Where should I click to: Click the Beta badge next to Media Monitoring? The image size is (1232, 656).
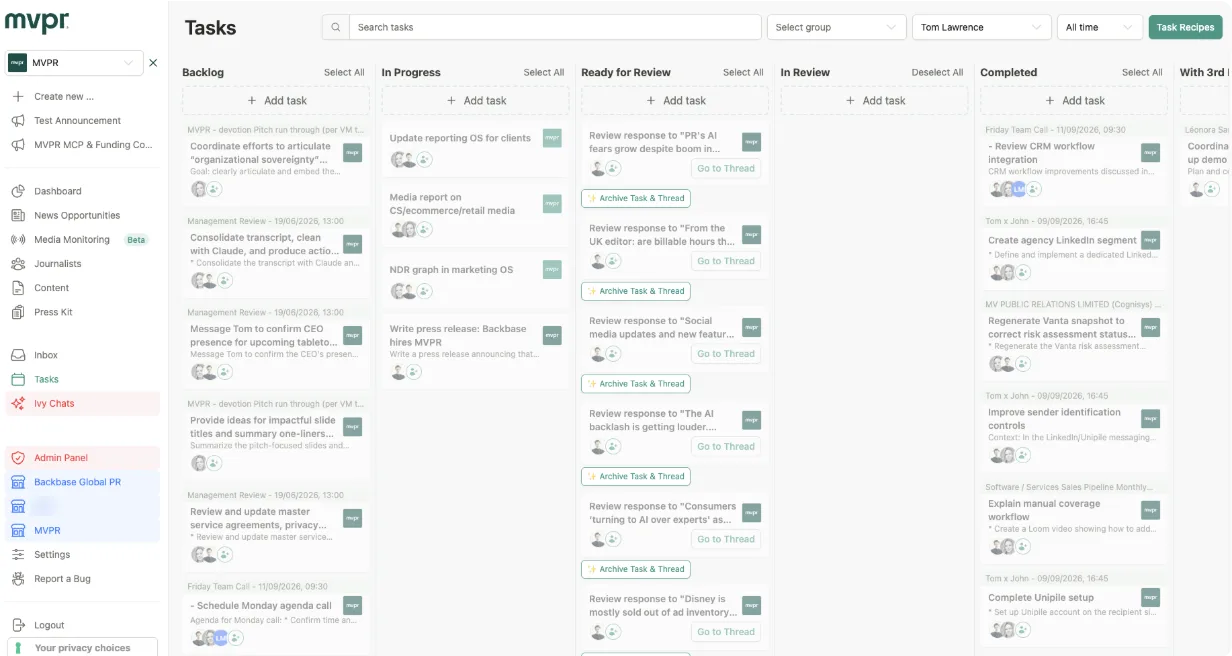135,240
